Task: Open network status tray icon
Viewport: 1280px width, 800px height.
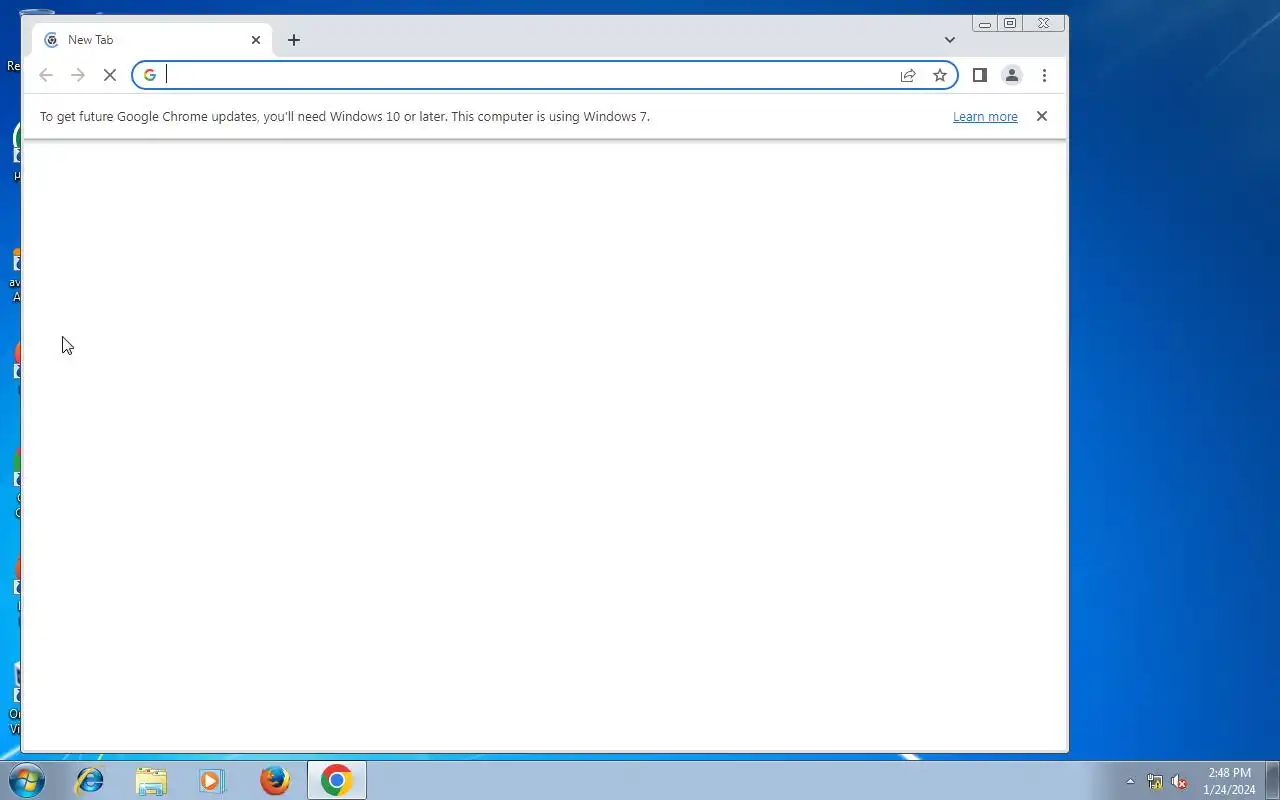Action: (1155, 781)
